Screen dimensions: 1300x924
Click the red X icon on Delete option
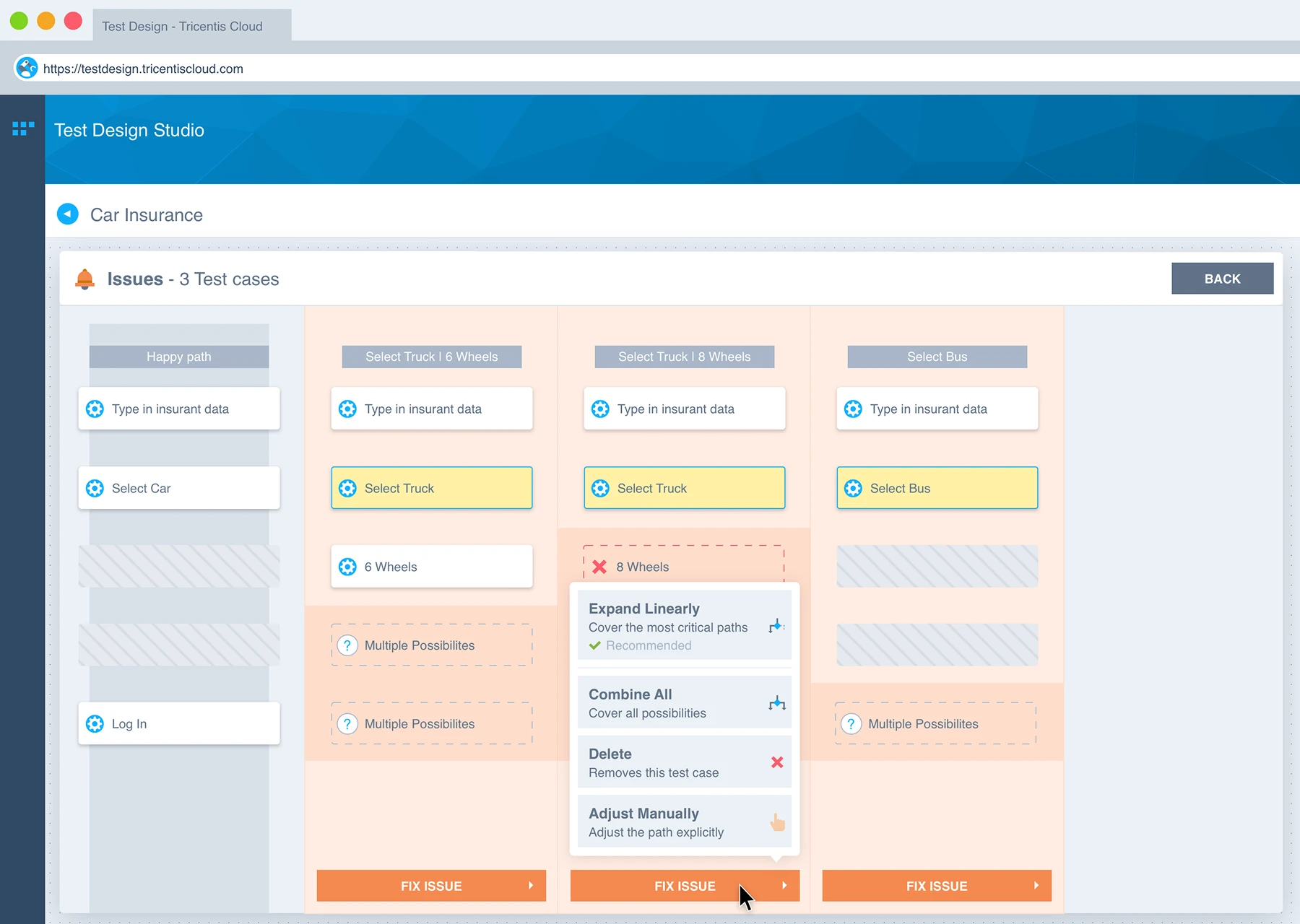click(777, 762)
